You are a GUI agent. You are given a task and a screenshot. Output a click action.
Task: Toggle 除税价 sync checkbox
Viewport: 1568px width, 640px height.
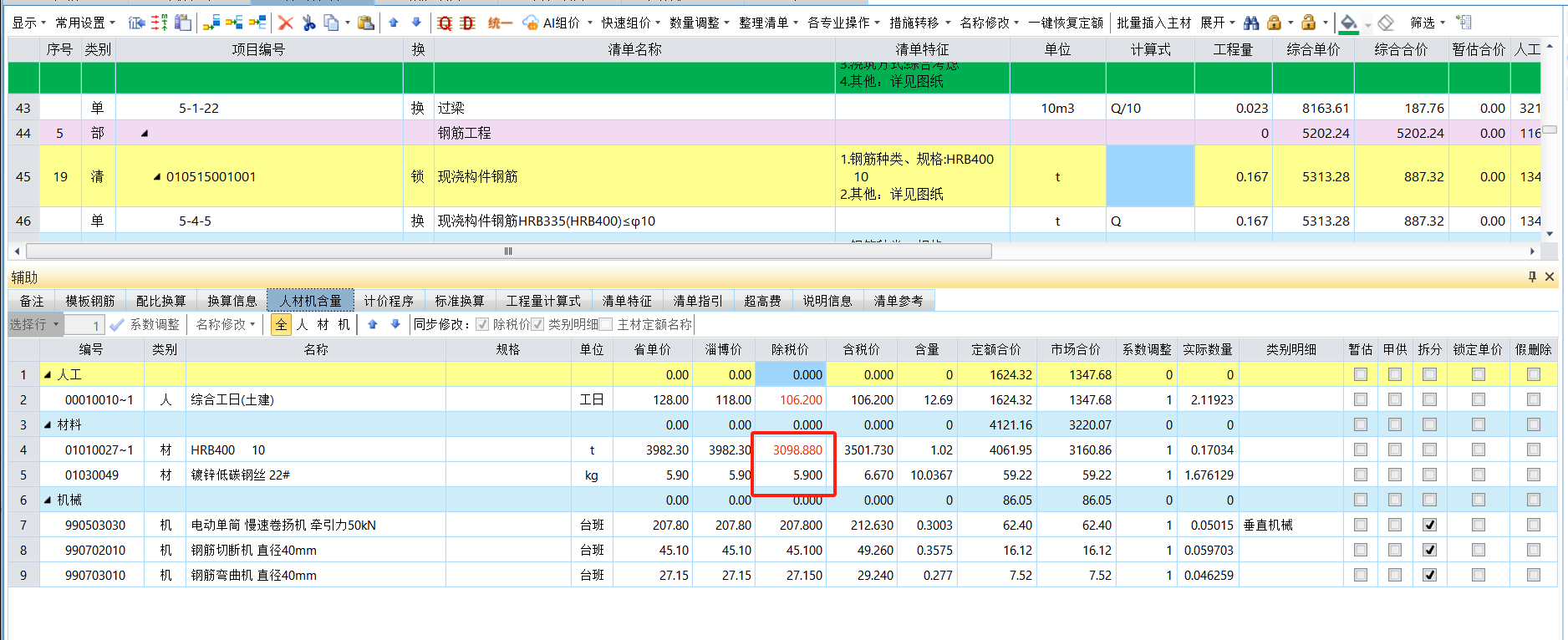pos(482,324)
